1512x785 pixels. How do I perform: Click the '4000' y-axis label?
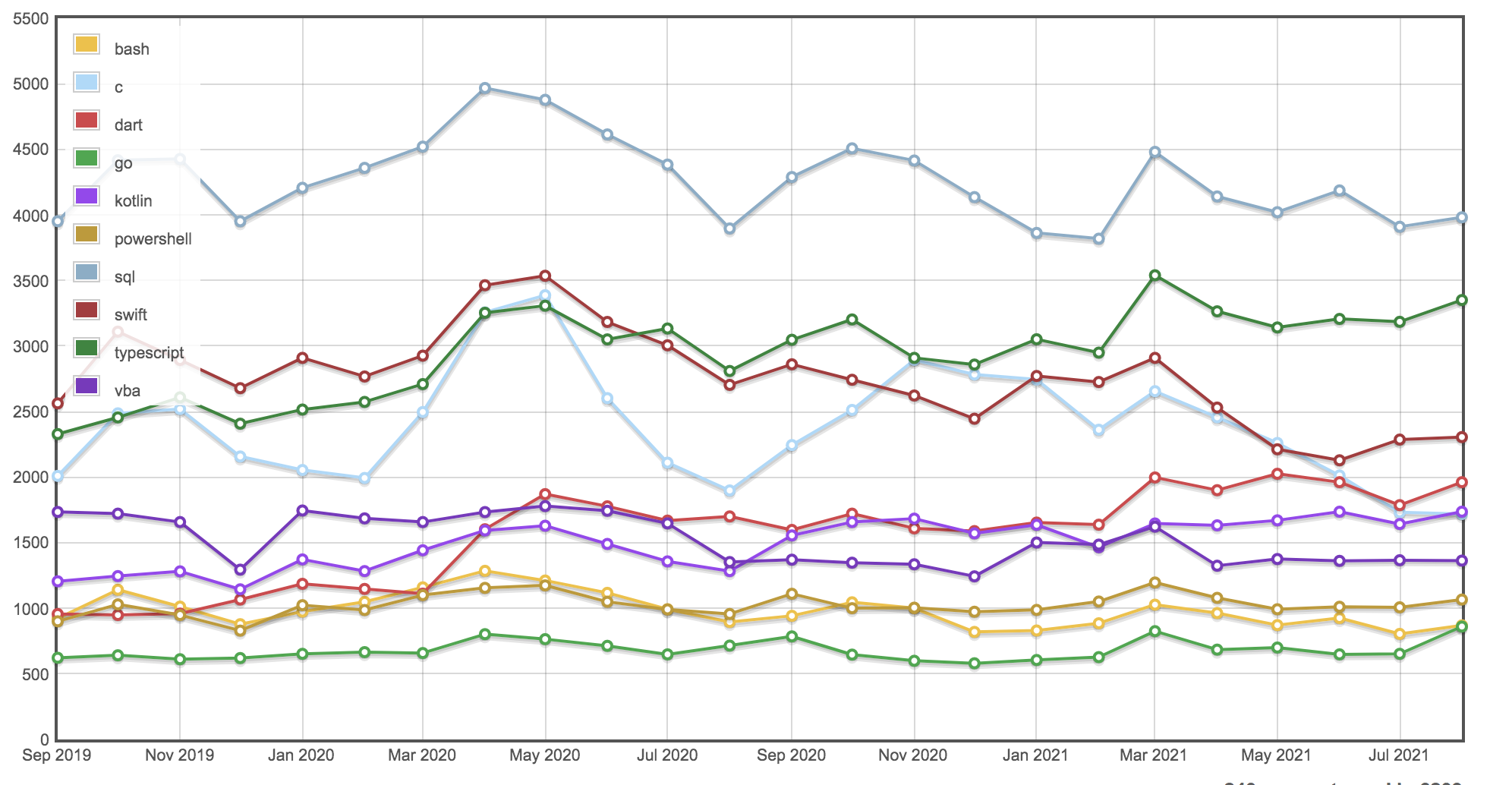click(x=31, y=216)
